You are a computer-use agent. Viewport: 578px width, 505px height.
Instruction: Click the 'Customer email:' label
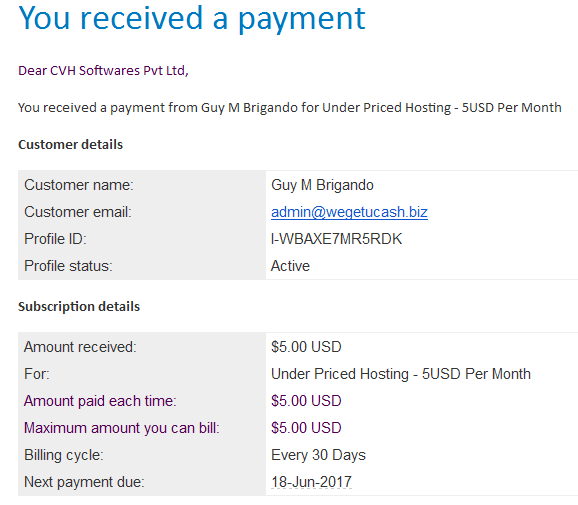[x=78, y=212]
